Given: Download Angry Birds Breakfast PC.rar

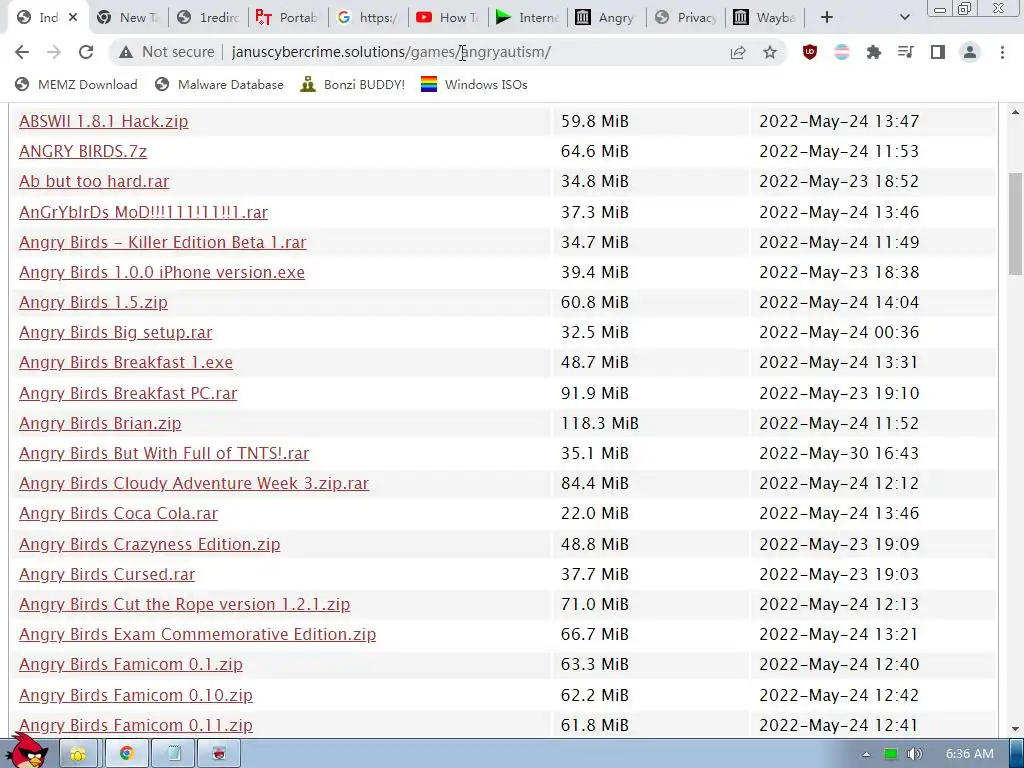Looking at the screenshot, I should click(x=128, y=393).
